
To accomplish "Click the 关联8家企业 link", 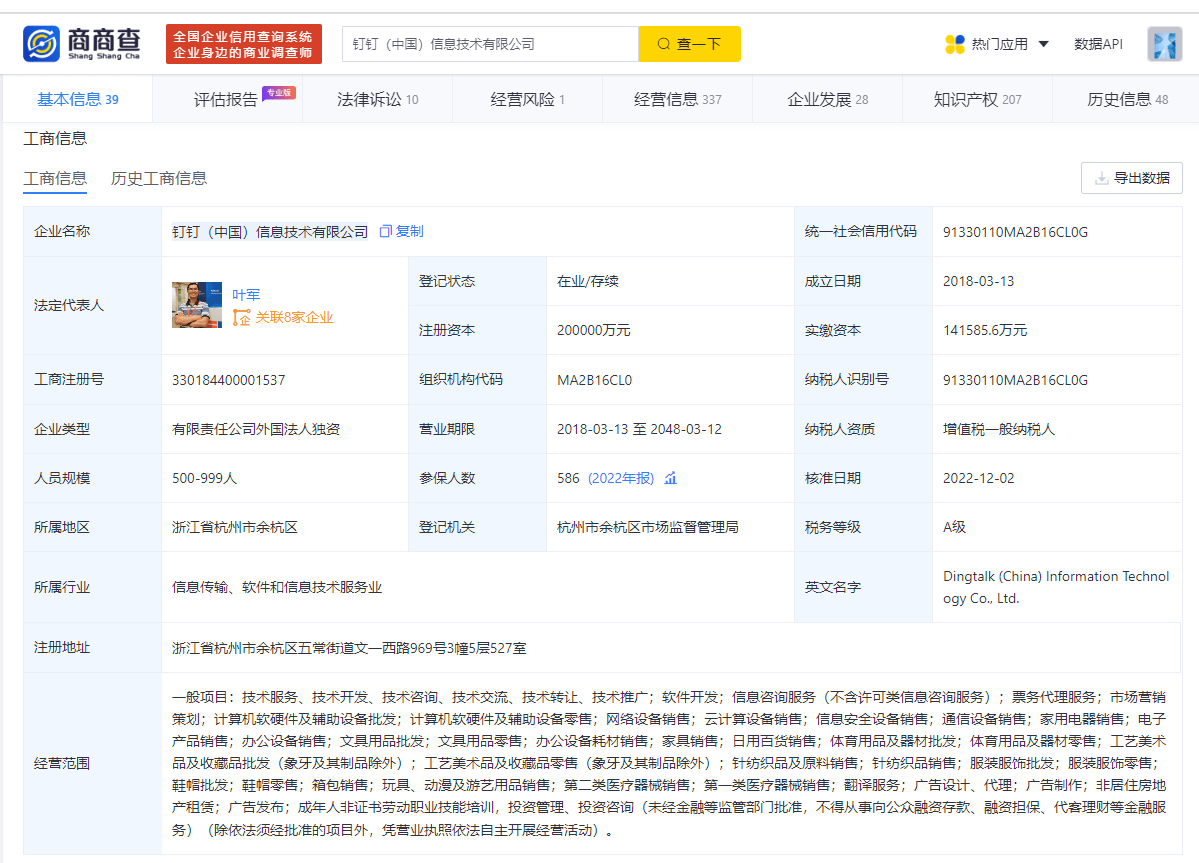I will click(x=294, y=318).
